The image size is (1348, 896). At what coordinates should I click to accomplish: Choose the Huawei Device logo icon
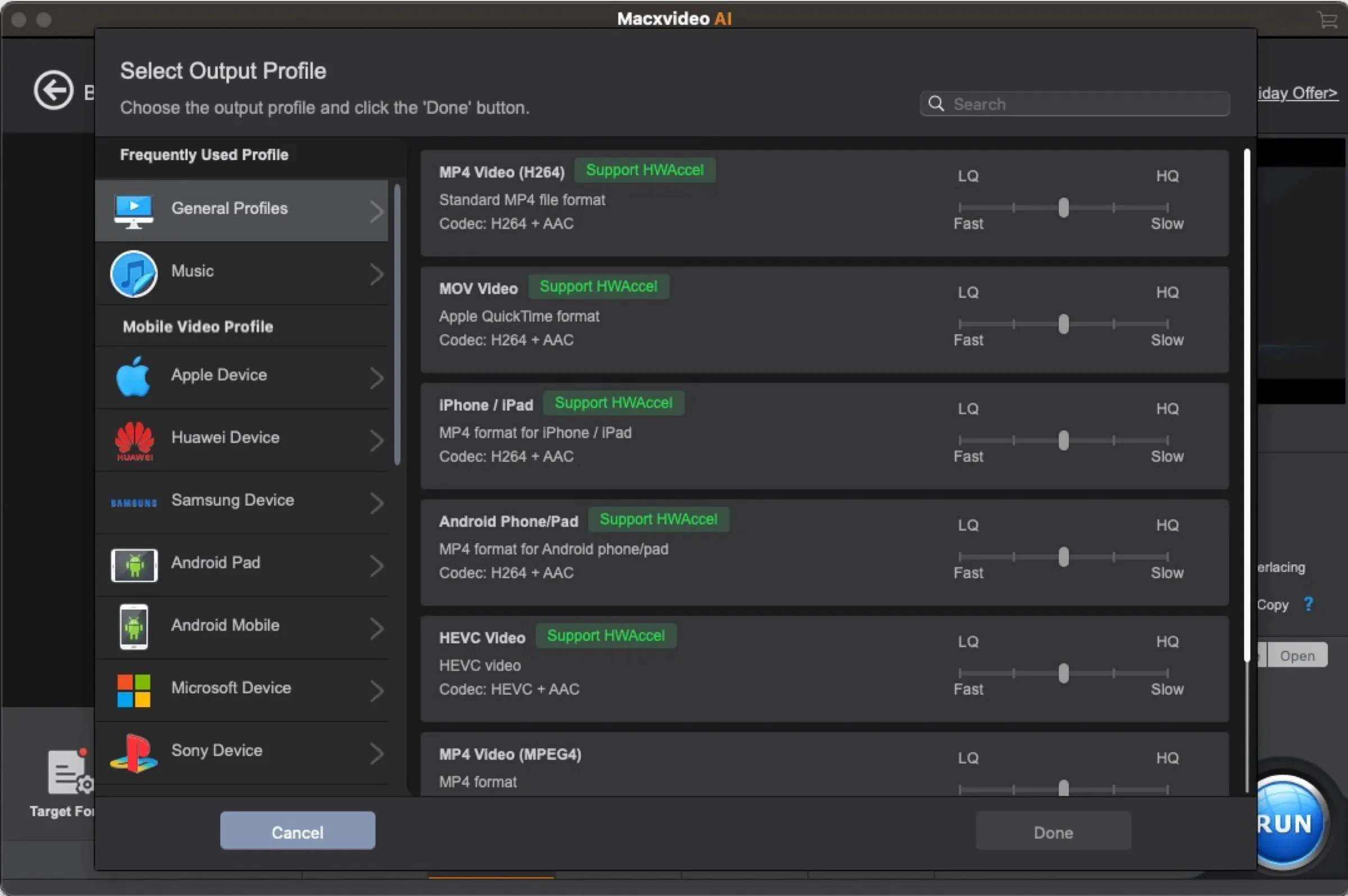134,439
